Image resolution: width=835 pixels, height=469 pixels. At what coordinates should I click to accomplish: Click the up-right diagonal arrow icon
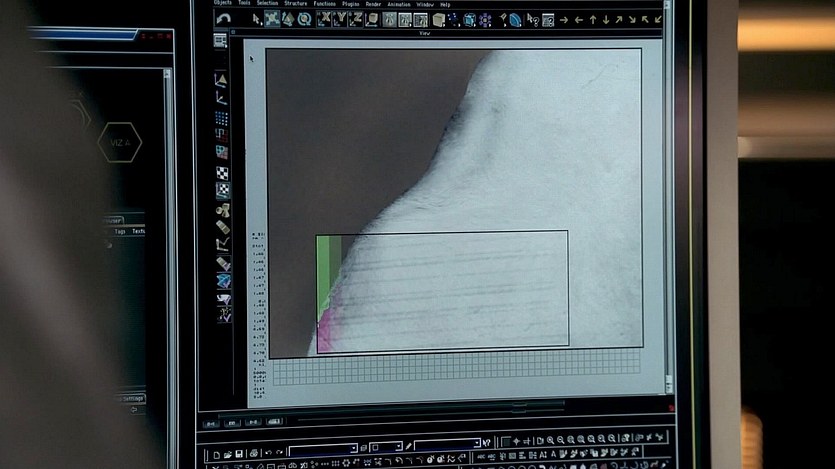click(619, 20)
